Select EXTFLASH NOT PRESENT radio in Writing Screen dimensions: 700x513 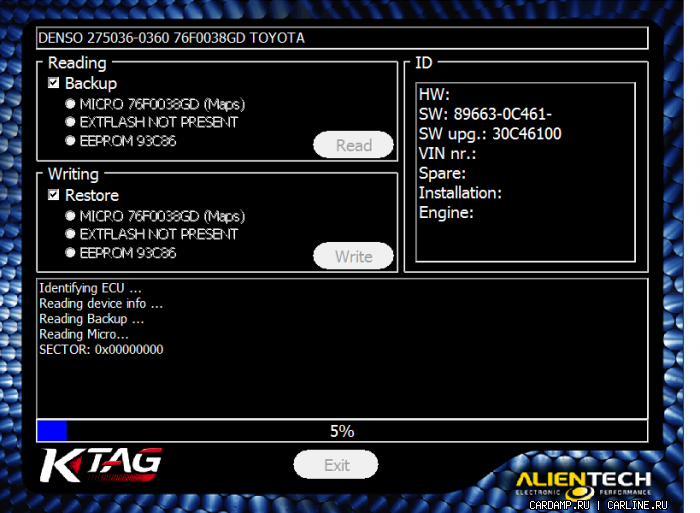tap(70, 234)
